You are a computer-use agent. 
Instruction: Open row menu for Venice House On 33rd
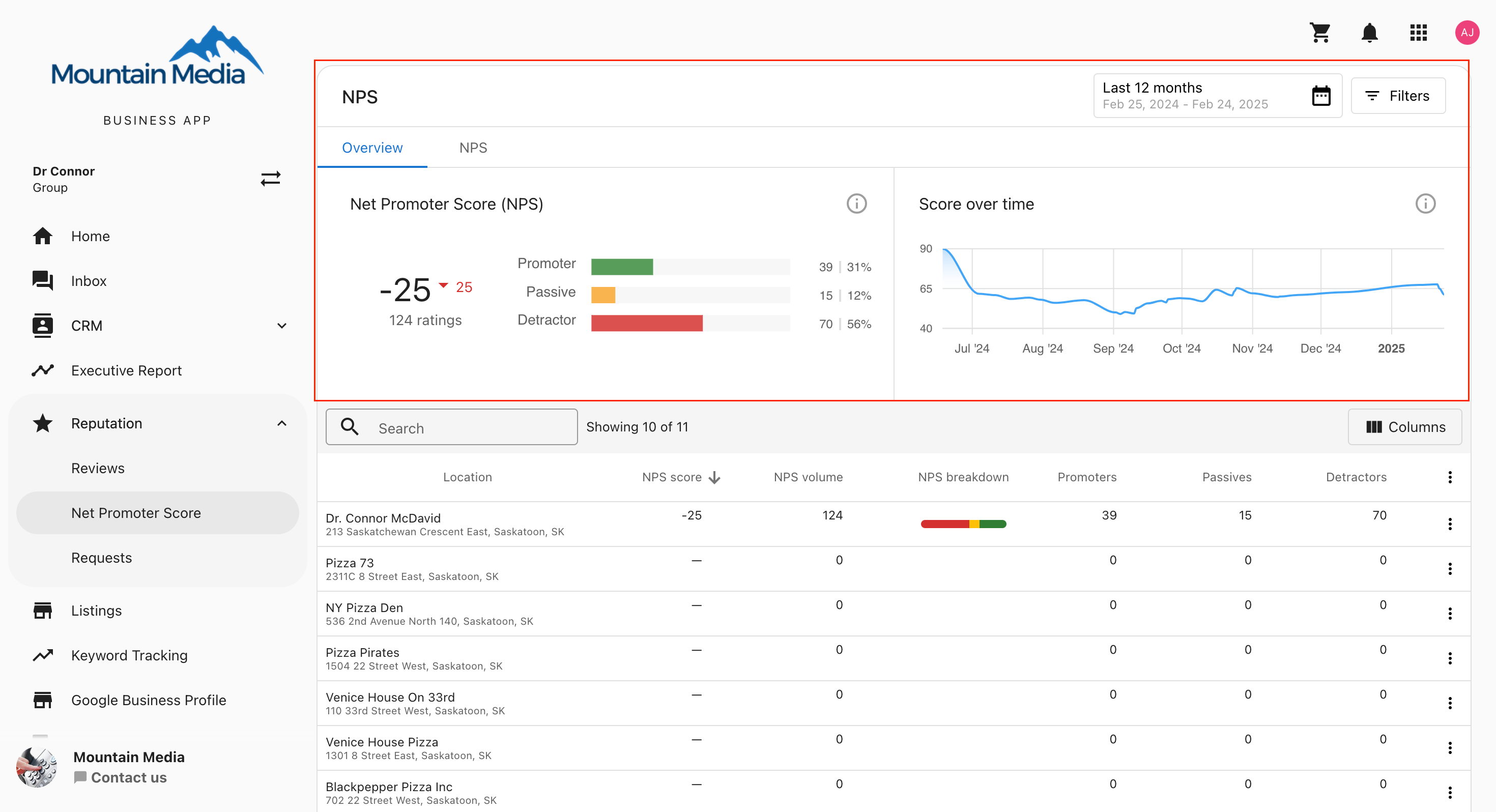click(x=1450, y=703)
